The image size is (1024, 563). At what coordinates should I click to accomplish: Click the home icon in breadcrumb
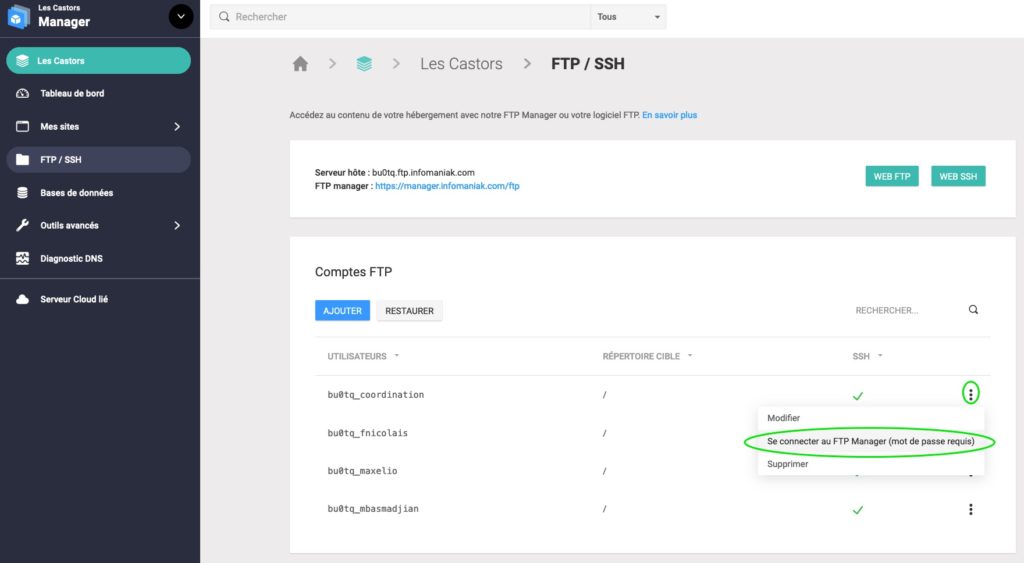pos(300,64)
